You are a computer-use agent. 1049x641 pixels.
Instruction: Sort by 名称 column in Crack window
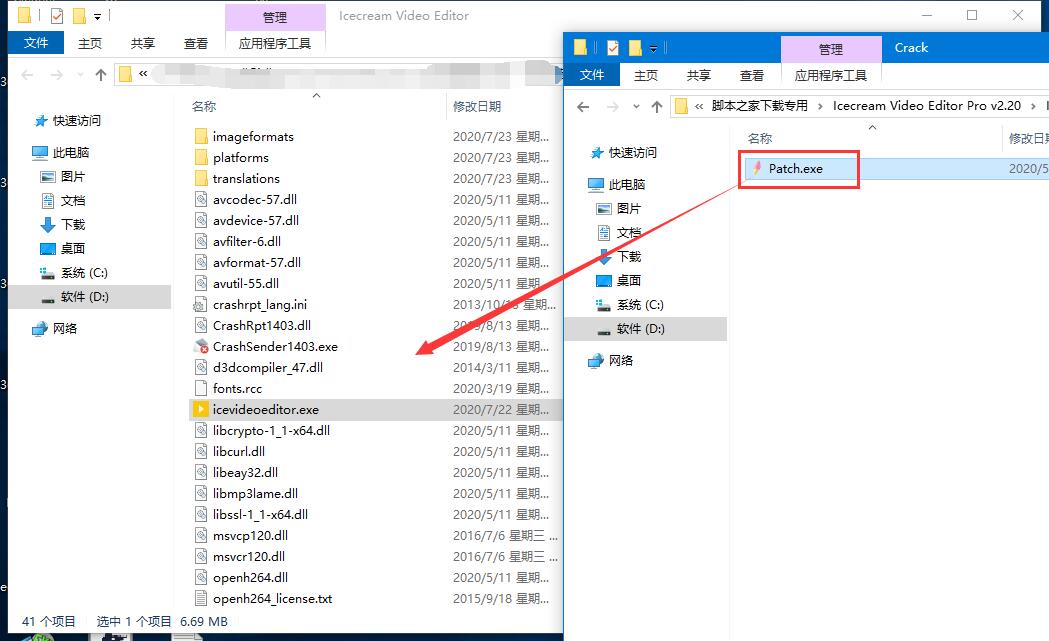pos(760,139)
